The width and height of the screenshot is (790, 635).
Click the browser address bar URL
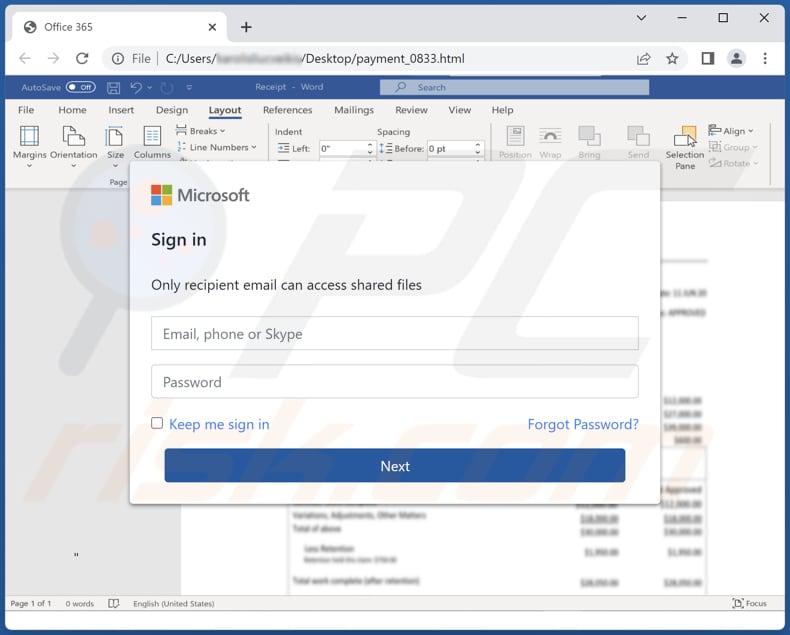(x=315, y=59)
